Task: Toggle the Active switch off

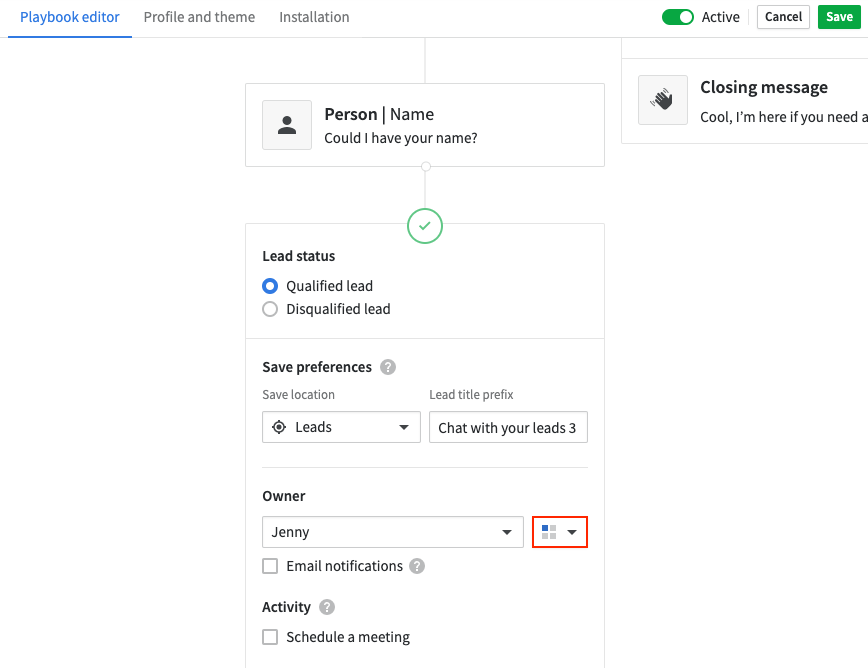Action: click(677, 17)
